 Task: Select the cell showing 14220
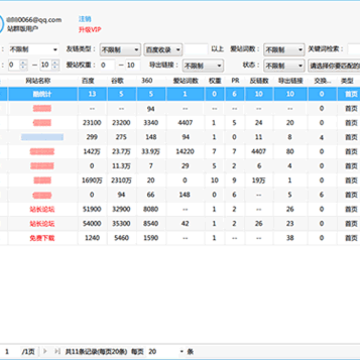(185, 151)
